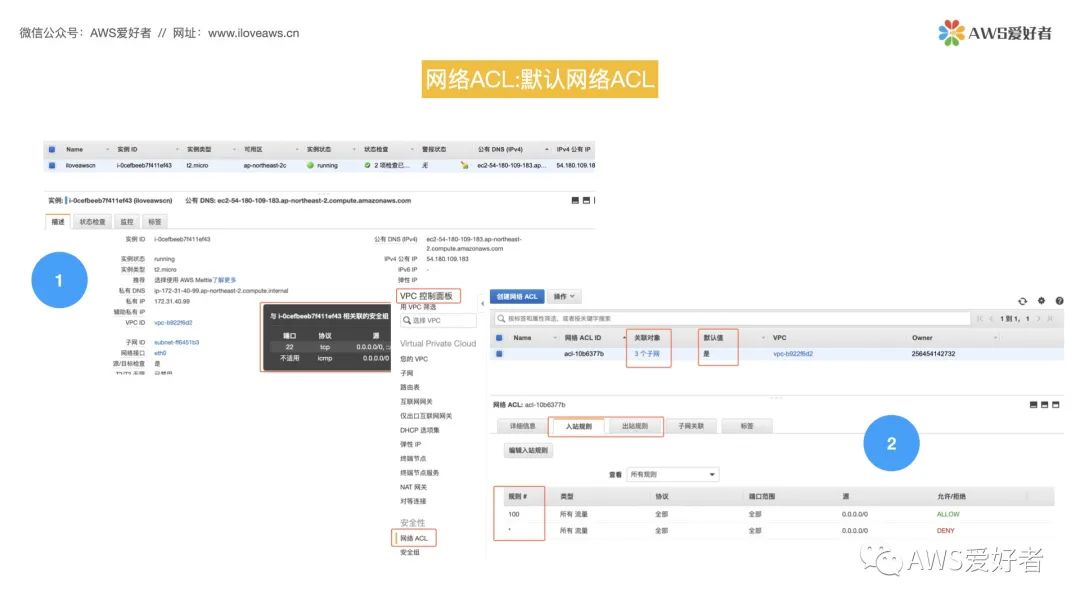Open DHCP 选项集 in sidebar
1080x608 pixels.
[x=419, y=430]
